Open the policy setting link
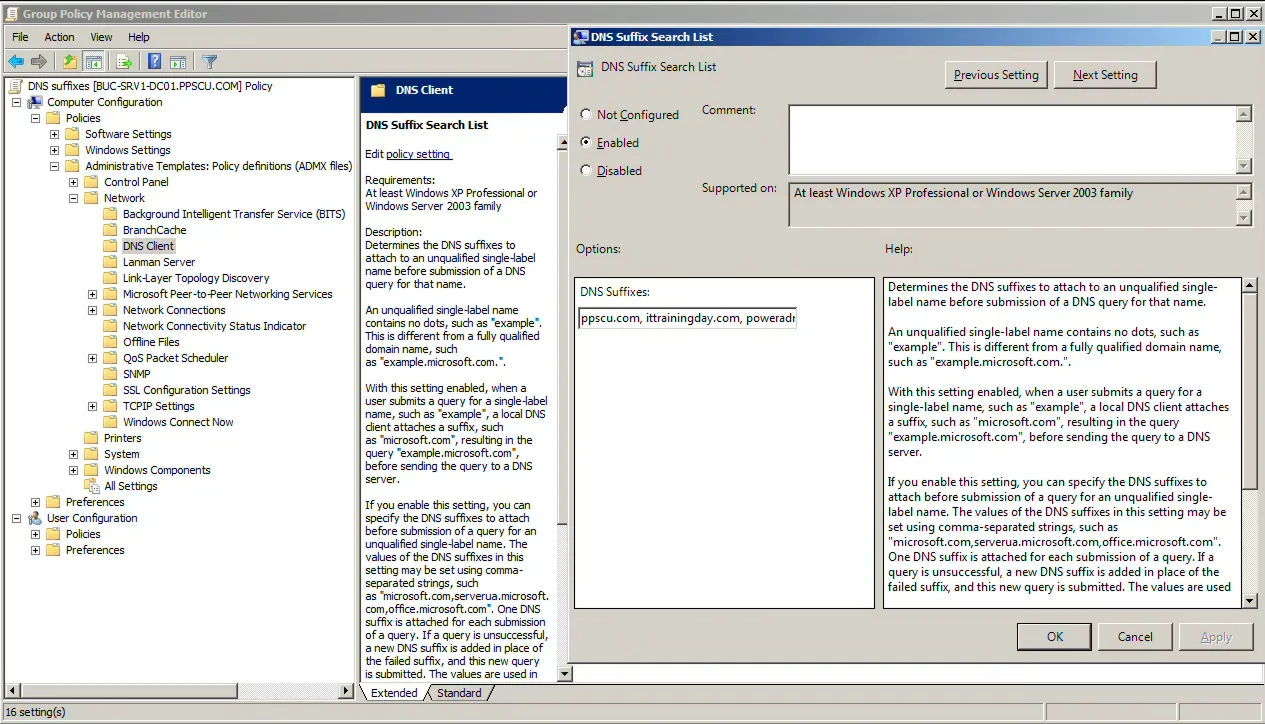Image resolution: width=1265 pixels, height=724 pixels. click(x=418, y=154)
